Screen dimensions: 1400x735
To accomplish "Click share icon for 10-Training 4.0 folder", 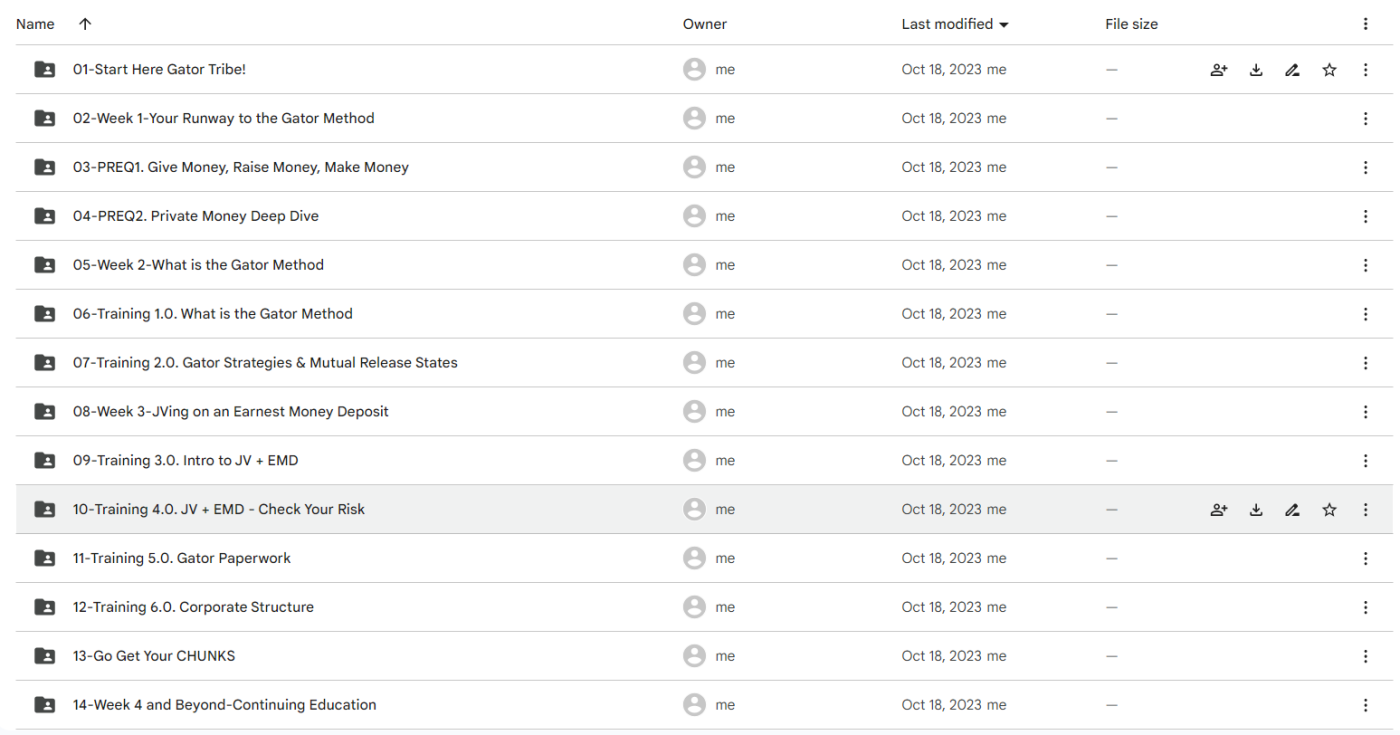I will tap(1219, 510).
